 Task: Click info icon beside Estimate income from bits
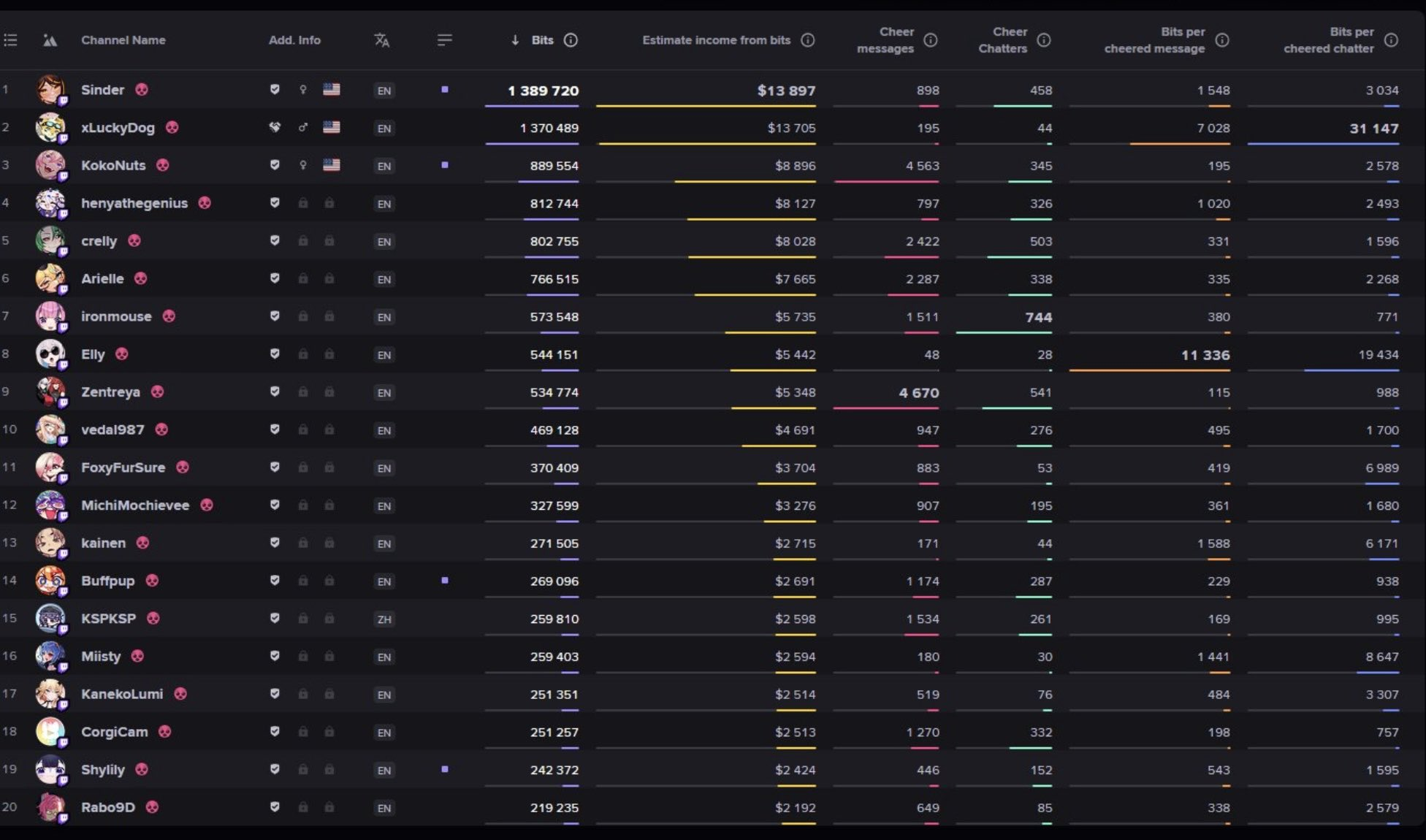(807, 40)
